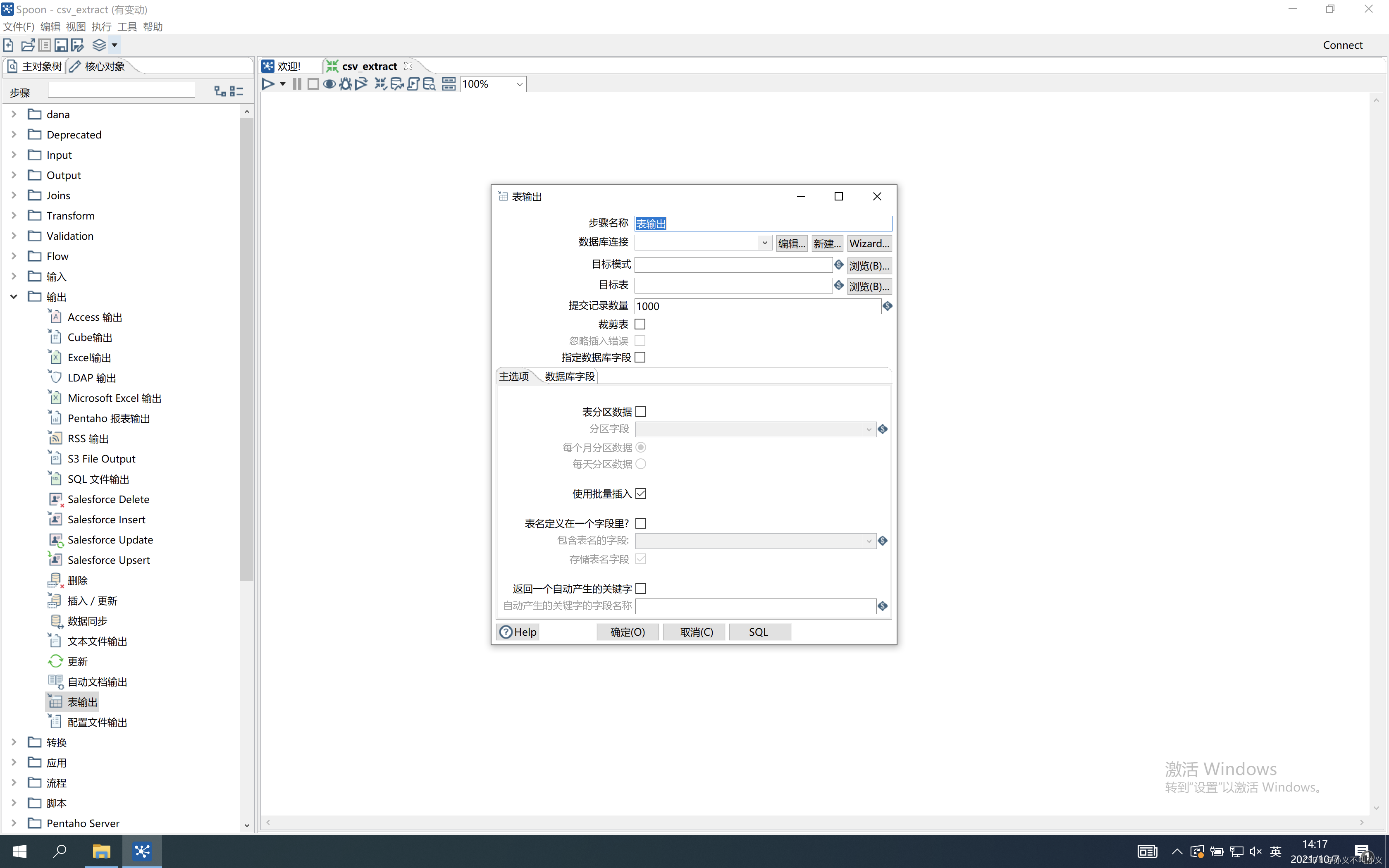
Task: Open the 100% zoom level combo box
Action: pyautogui.click(x=519, y=84)
